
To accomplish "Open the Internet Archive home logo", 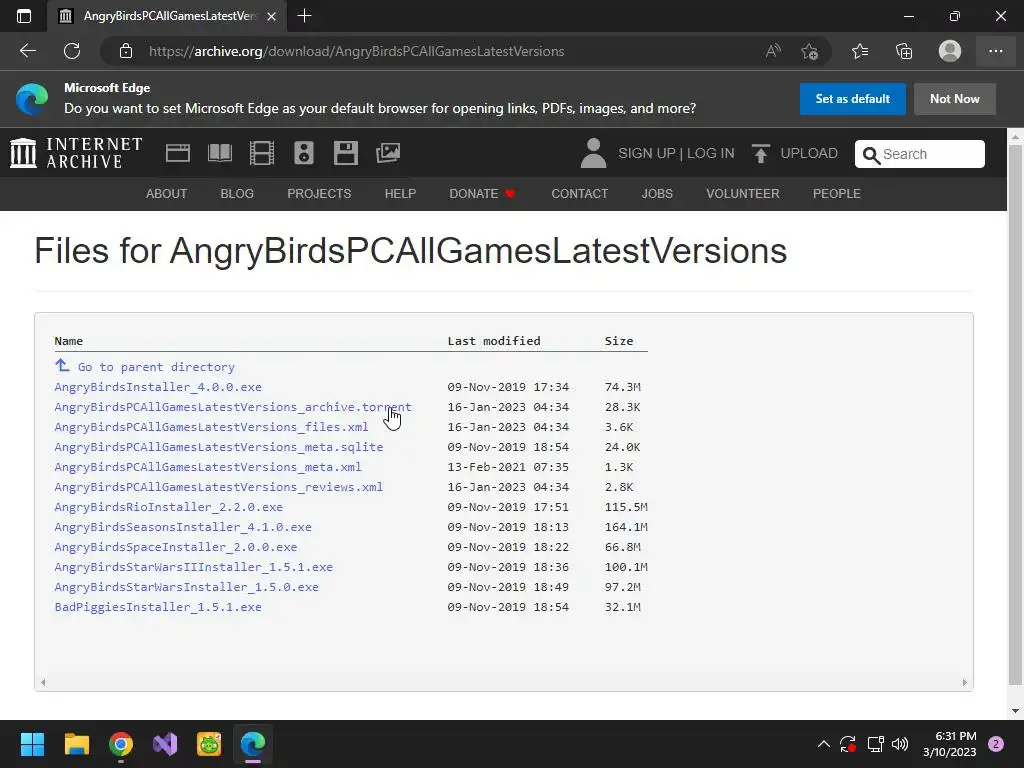I will coord(76,153).
